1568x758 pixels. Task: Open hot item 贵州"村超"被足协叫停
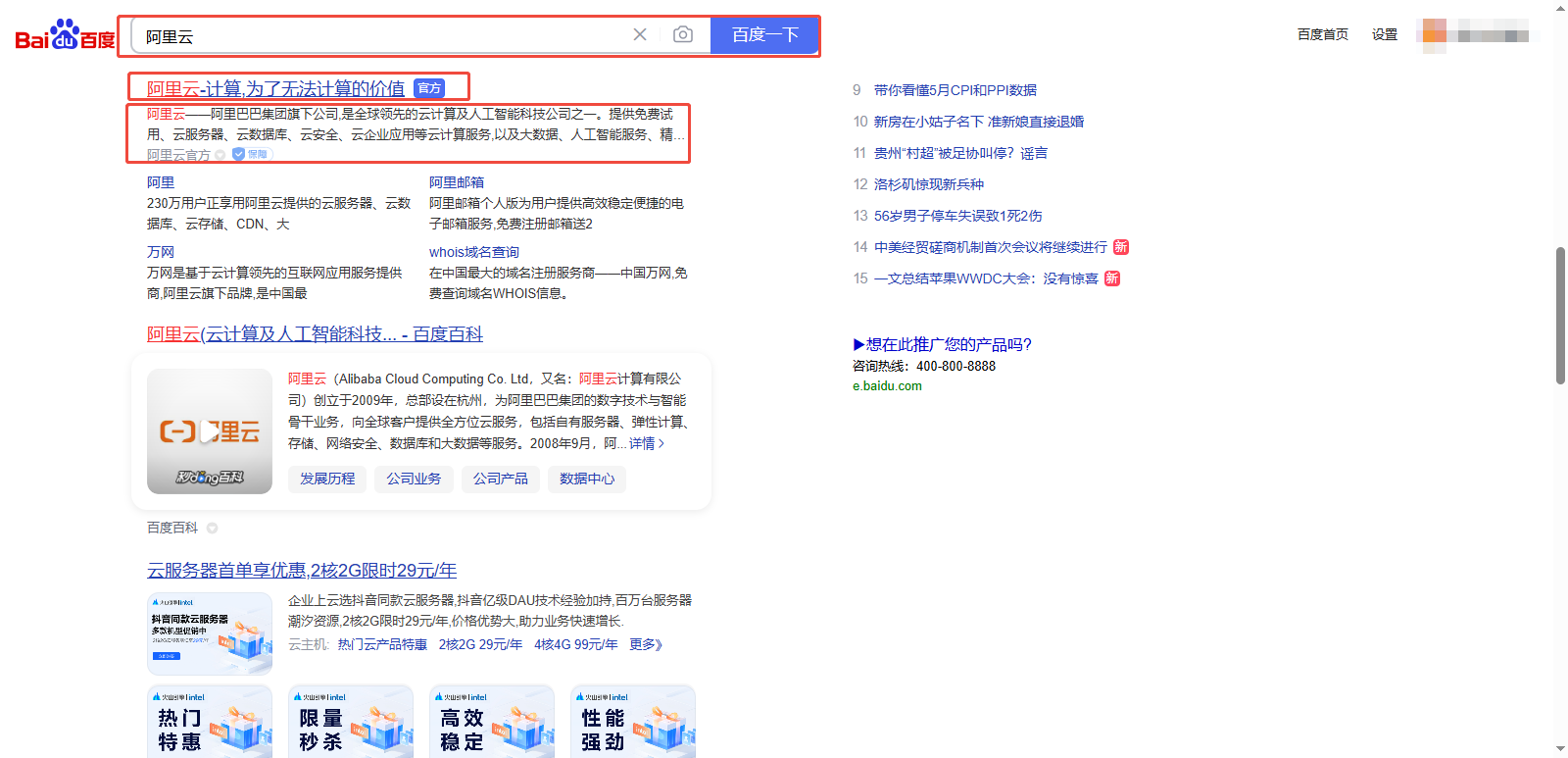(x=960, y=153)
